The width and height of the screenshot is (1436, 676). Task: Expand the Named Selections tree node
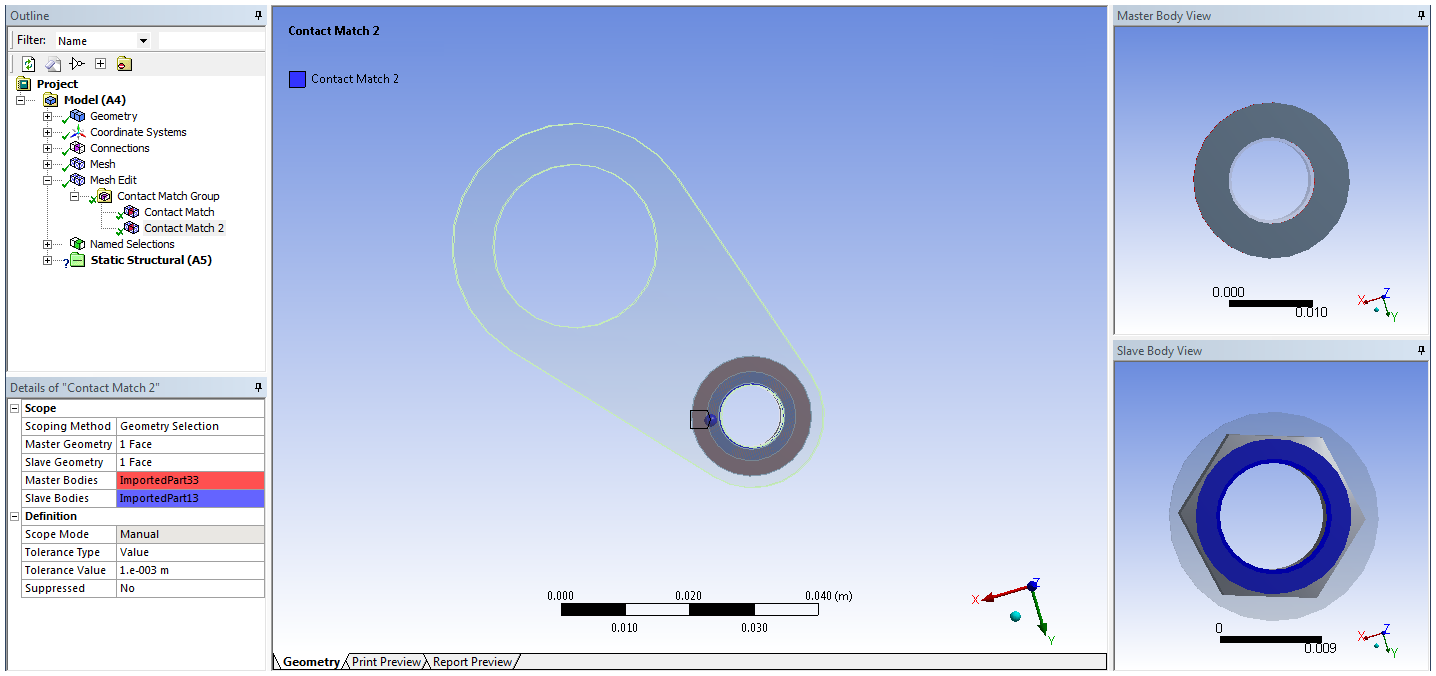pyautogui.click(x=47, y=244)
